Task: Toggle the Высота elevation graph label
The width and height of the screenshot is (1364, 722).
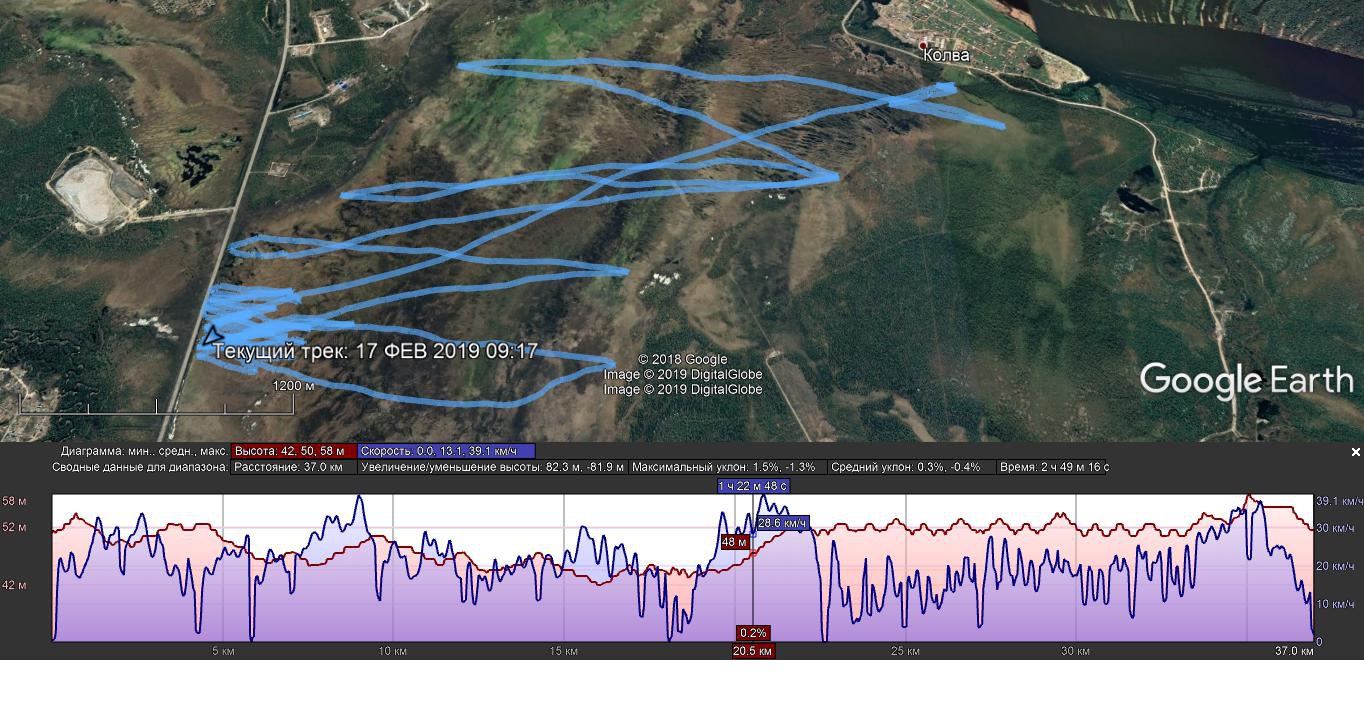Action: point(293,451)
